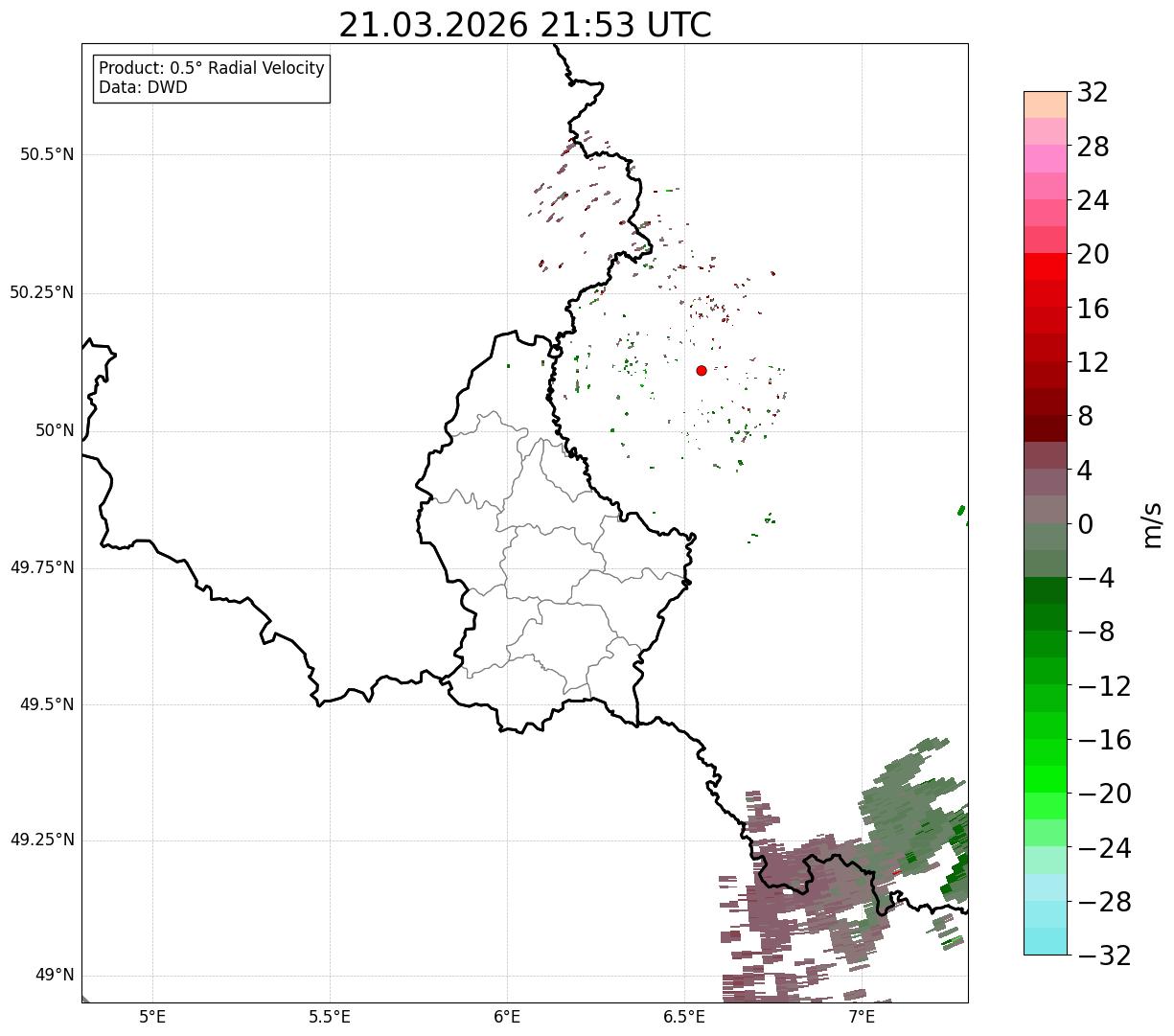The width and height of the screenshot is (1174, 1036).
Task: Click the bright red colorbar swatch below 20
Action: pos(1046,266)
